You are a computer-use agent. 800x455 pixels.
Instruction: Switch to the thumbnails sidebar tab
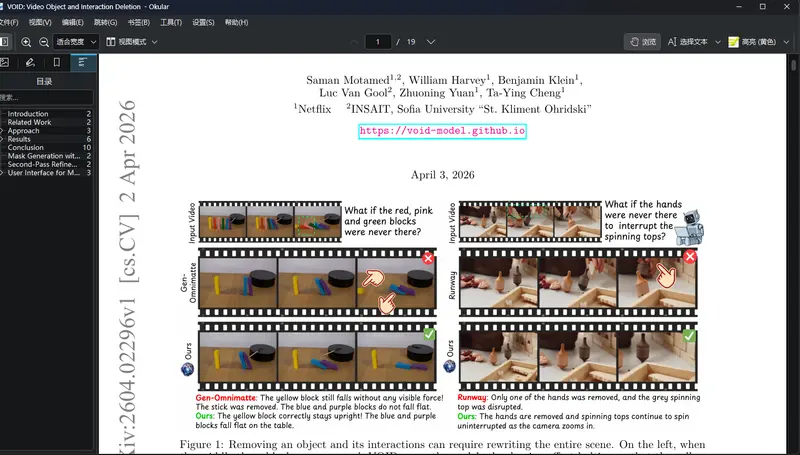[5, 62]
